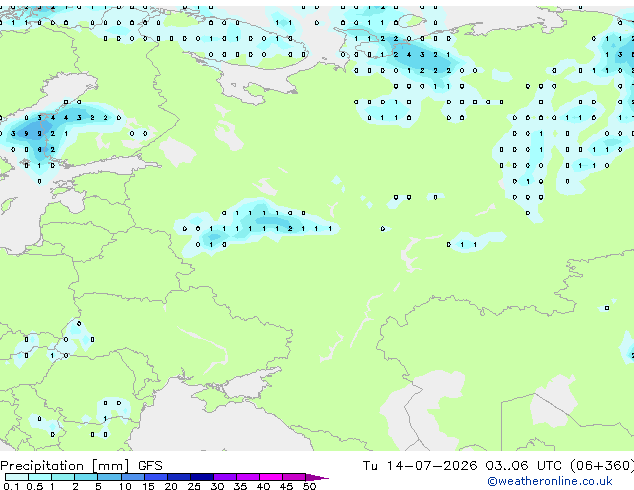Pick the 2–5 mm legend swatch
Image resolution: width=634 pixels, height=490 pixels.
pos(86,477)
